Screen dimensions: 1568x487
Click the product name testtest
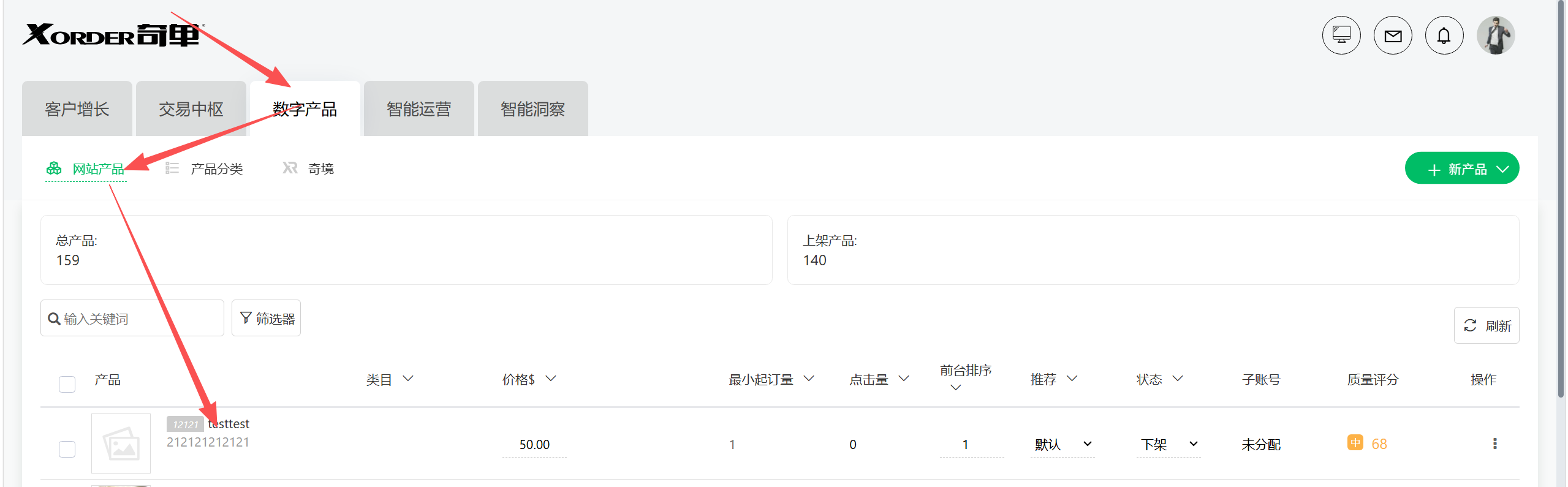click(229, 423)
